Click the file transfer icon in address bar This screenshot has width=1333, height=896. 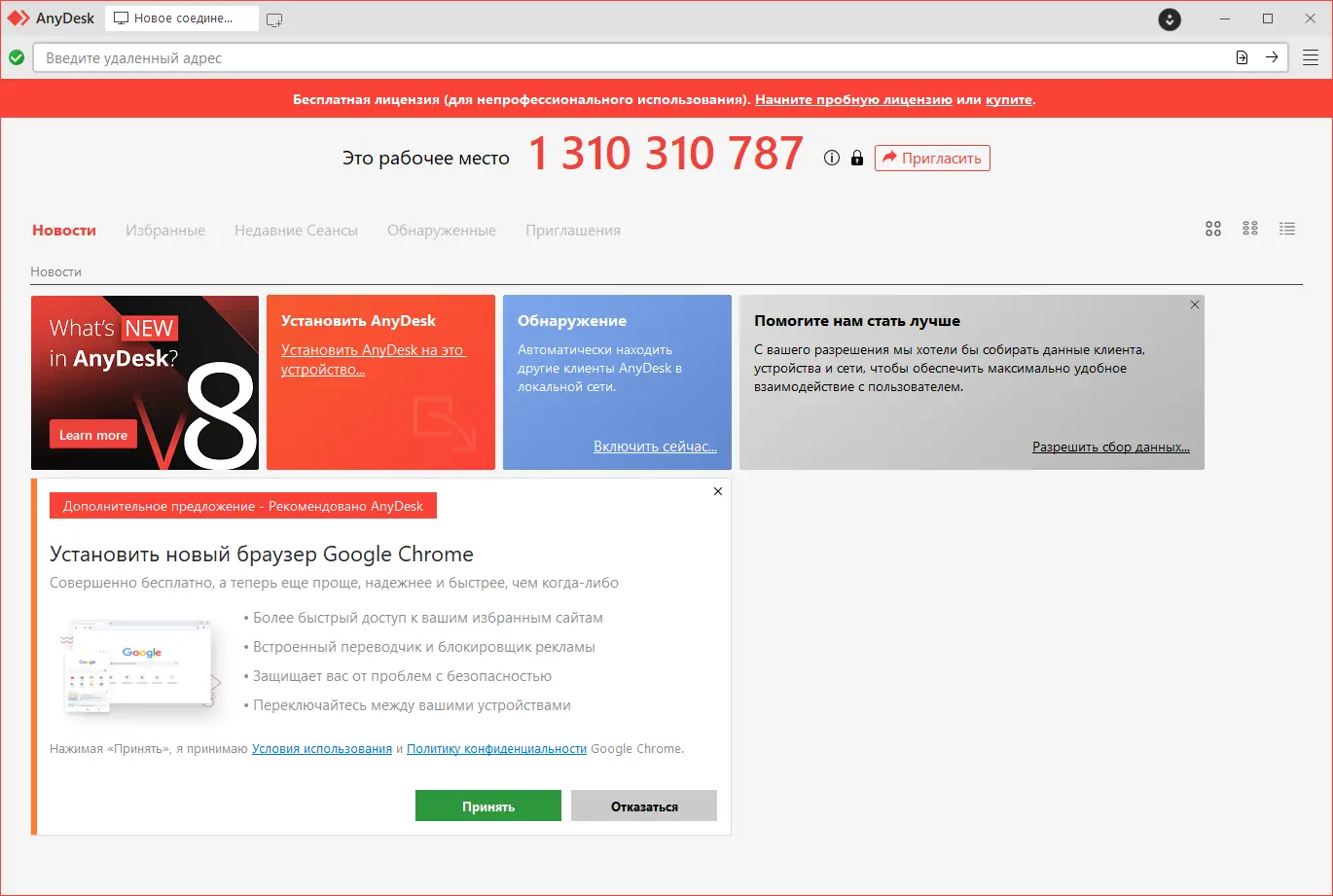[x=1242, y=57]
